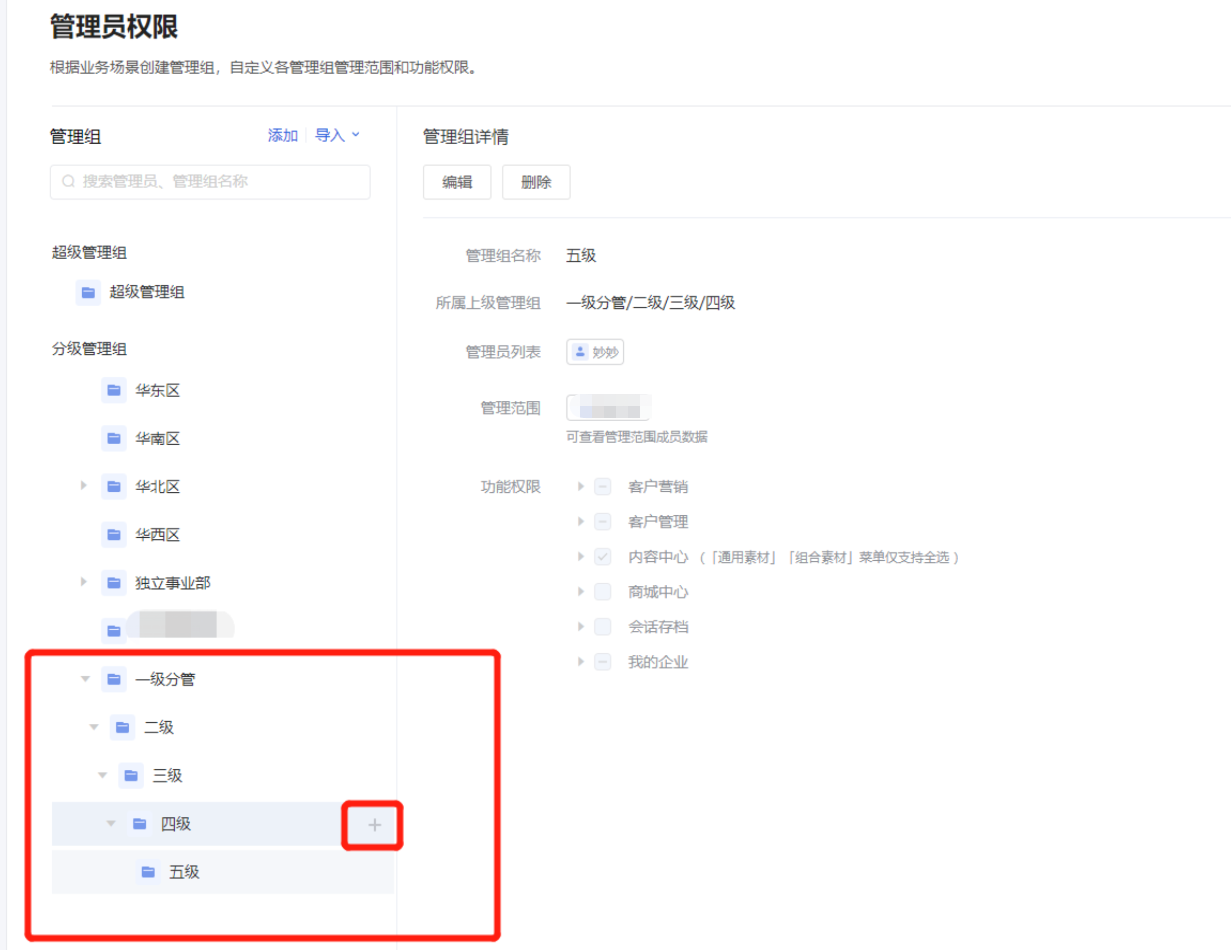Click the 添加 link
Image resolution: width=1231 pixels, height=950 pixels.
[x=283, y=135]
